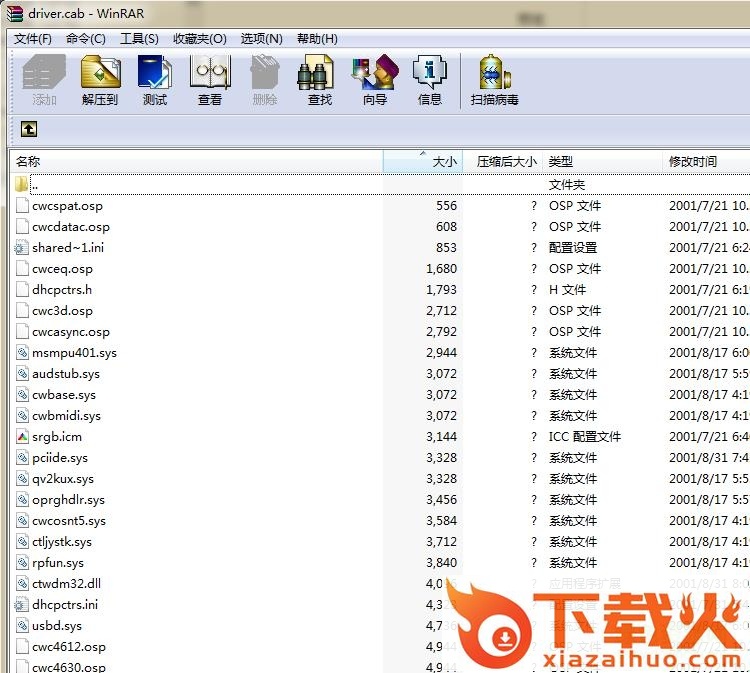The width and height of the screenshot is (750, 673).
Task: Click the msmpu401.sys file icon
Action: click(22, 353)
